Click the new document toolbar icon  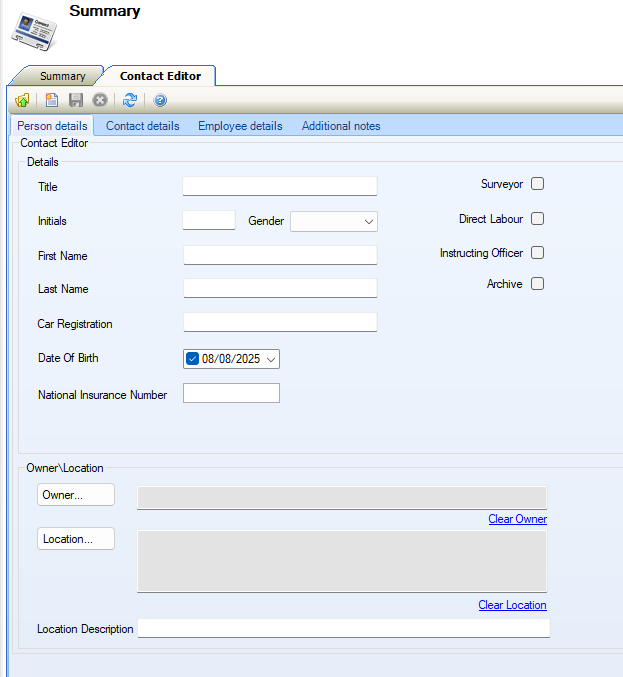click(52, 100)
